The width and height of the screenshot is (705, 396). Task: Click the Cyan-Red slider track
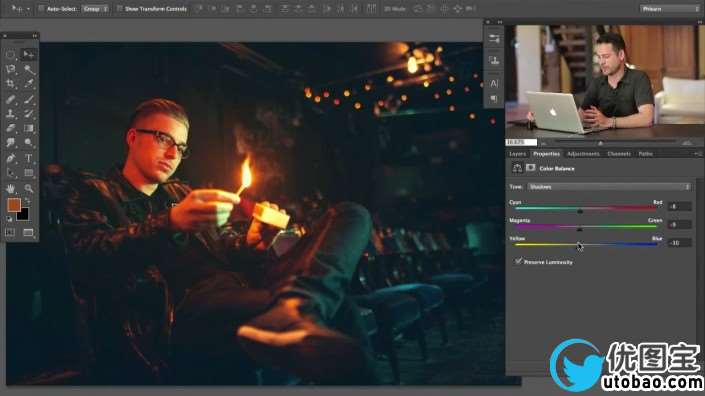(x=586, y=209)
